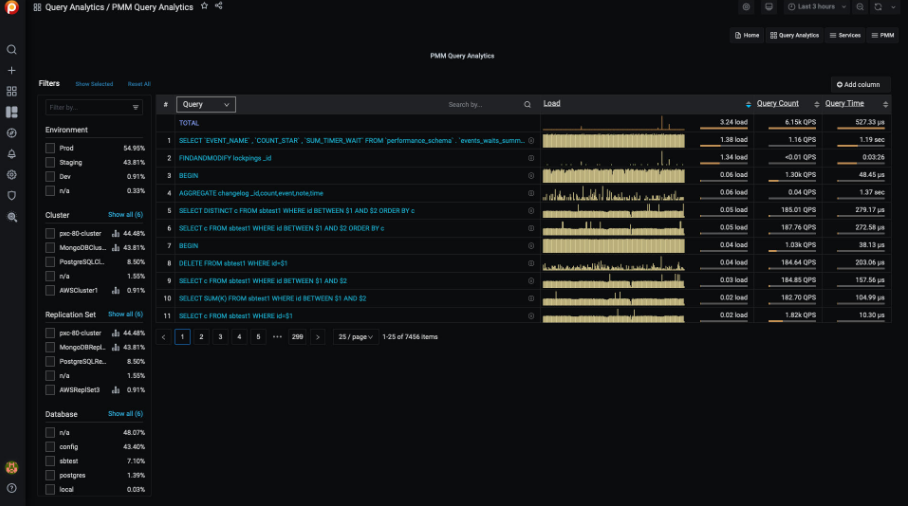This screenshot has width=909, height=506.
Task: Open the Configuration gear icon
Action: (x=12, y=174)
